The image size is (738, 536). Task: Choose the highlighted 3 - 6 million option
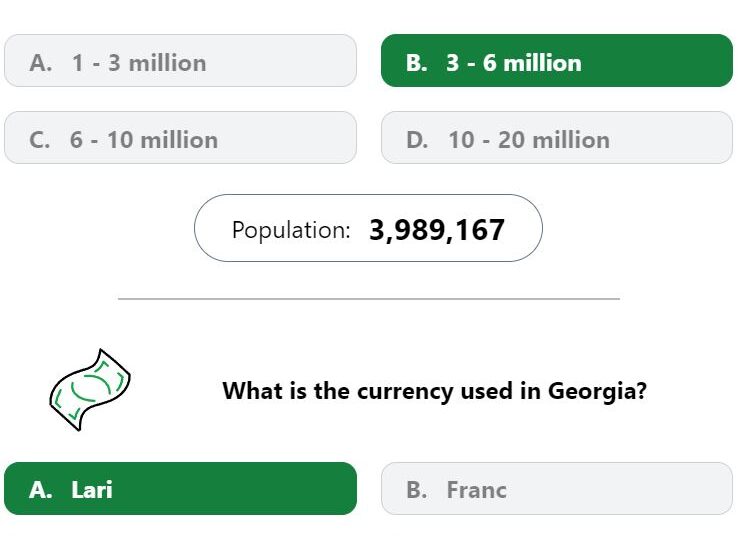click(557, 61)
